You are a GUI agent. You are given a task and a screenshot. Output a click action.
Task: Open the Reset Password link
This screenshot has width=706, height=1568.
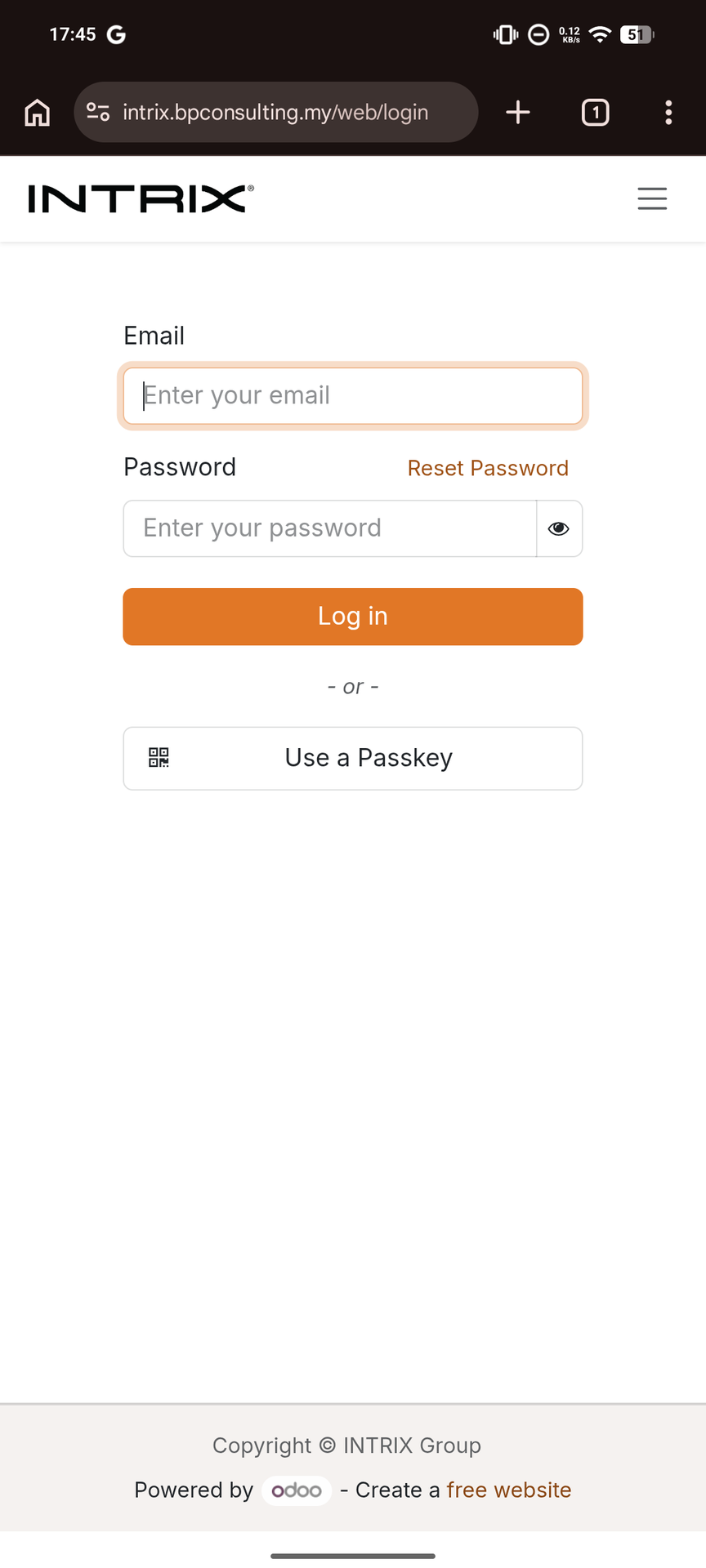pos(488,468)
